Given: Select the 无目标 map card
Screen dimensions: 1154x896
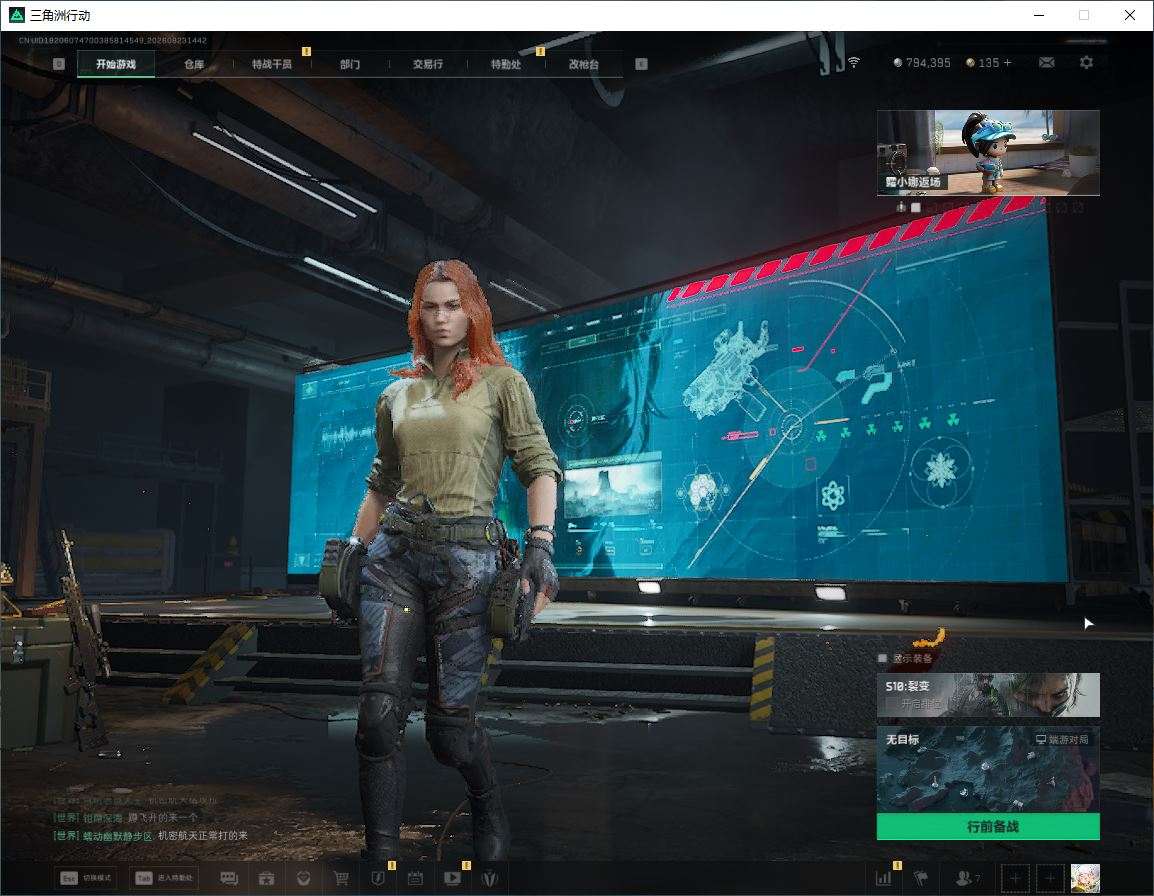Looking at the screenshot, I should click(x=988, y=769).
